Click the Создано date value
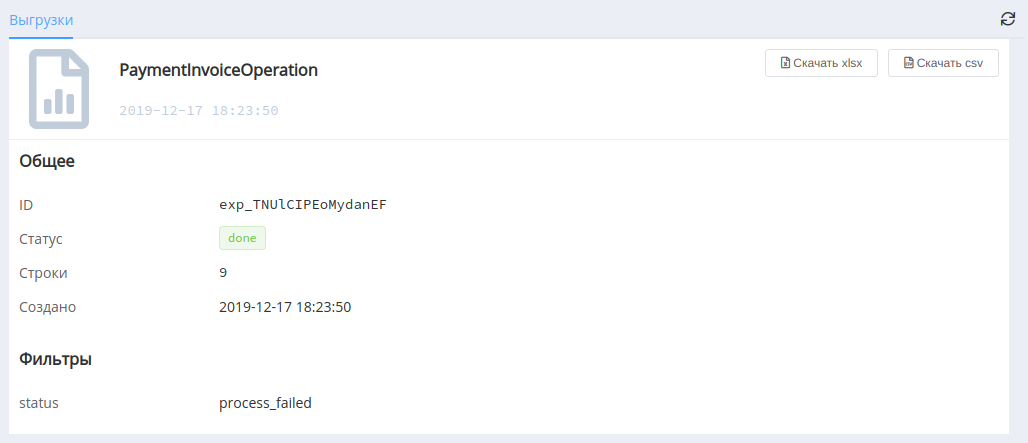The image size is (1028, 443). pos(285,307)
